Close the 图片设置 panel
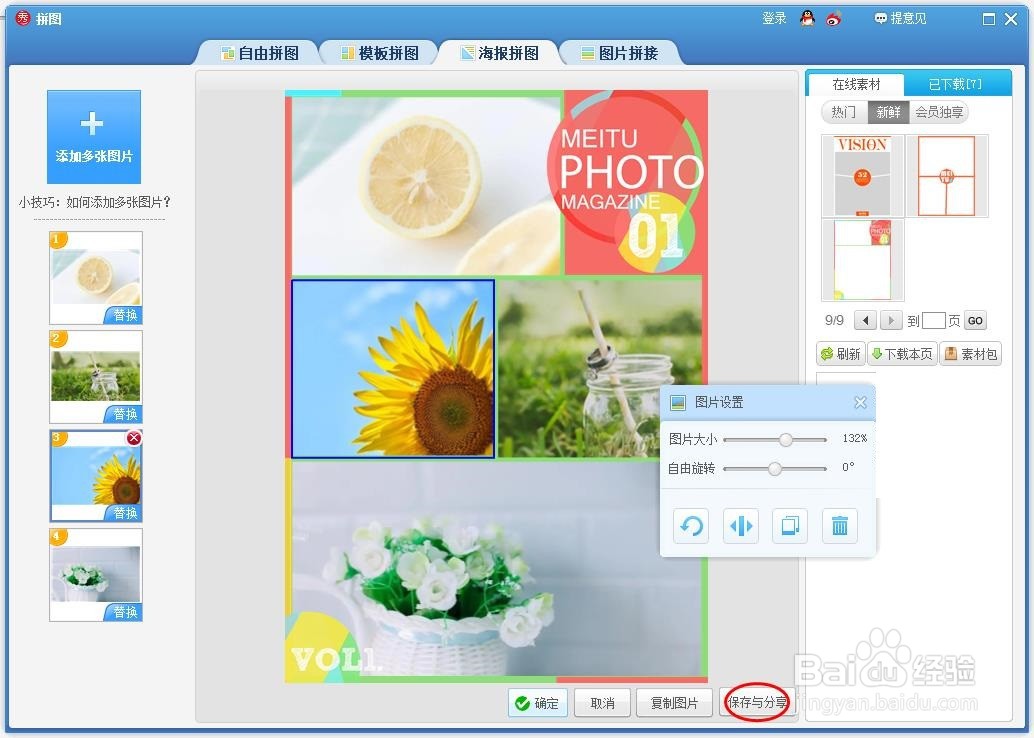 pos(860,402)
